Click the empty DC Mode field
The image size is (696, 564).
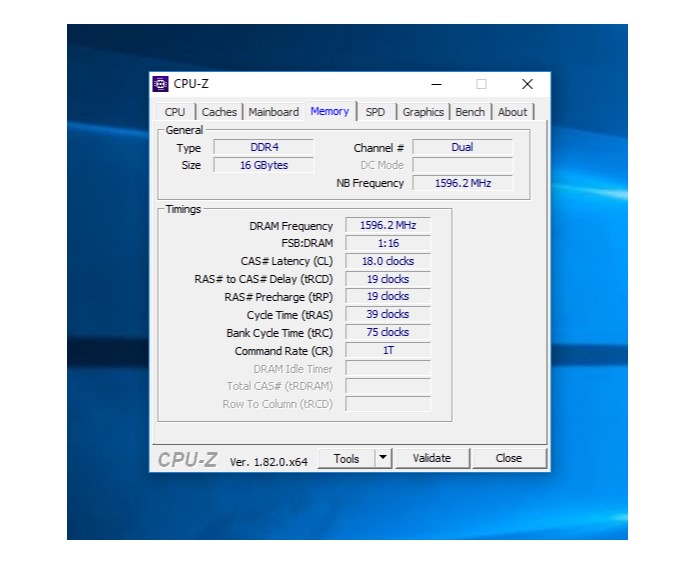click(x=462, y=165)
